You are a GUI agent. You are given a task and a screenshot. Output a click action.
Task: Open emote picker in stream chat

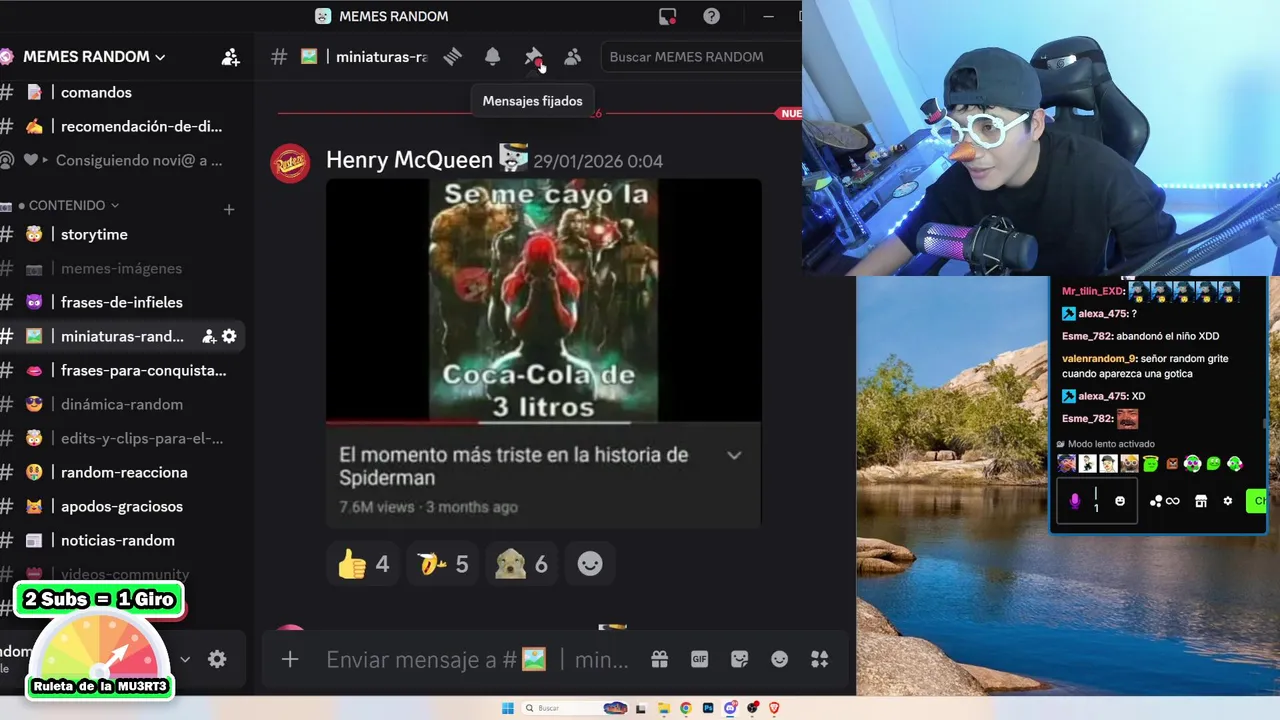pyautogui.click(x=1120, y=501)
